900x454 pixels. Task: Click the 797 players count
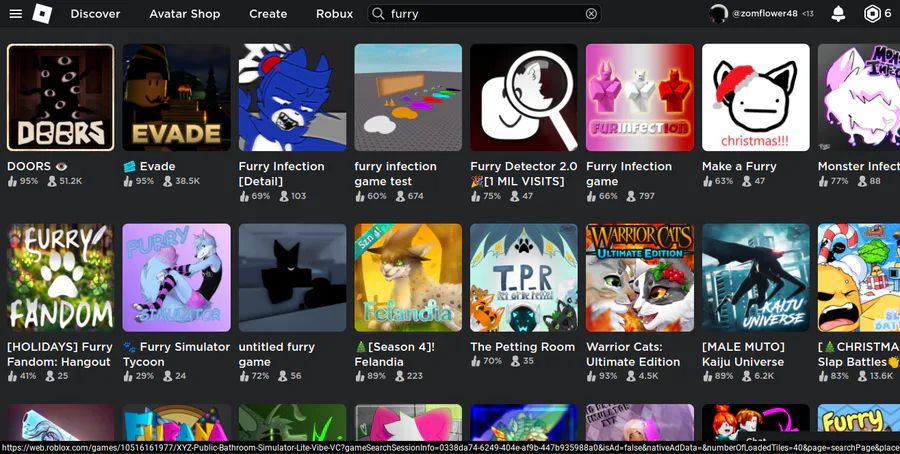[x=641, y=196]
